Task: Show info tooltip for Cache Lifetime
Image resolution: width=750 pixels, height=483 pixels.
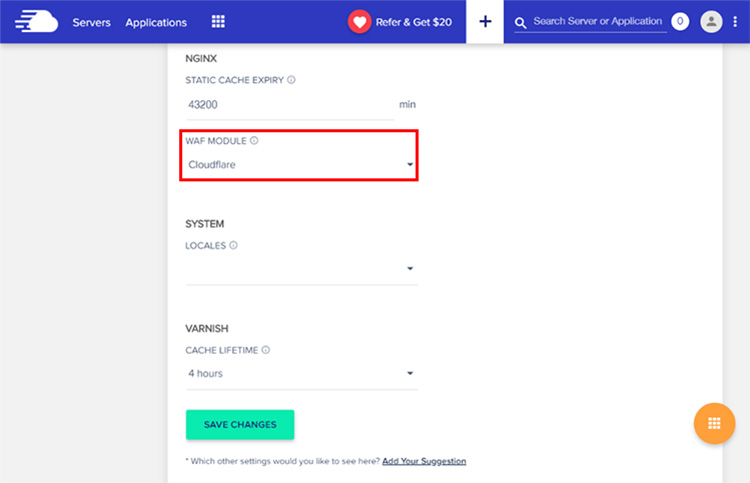Action: click(x=266, y=350)
